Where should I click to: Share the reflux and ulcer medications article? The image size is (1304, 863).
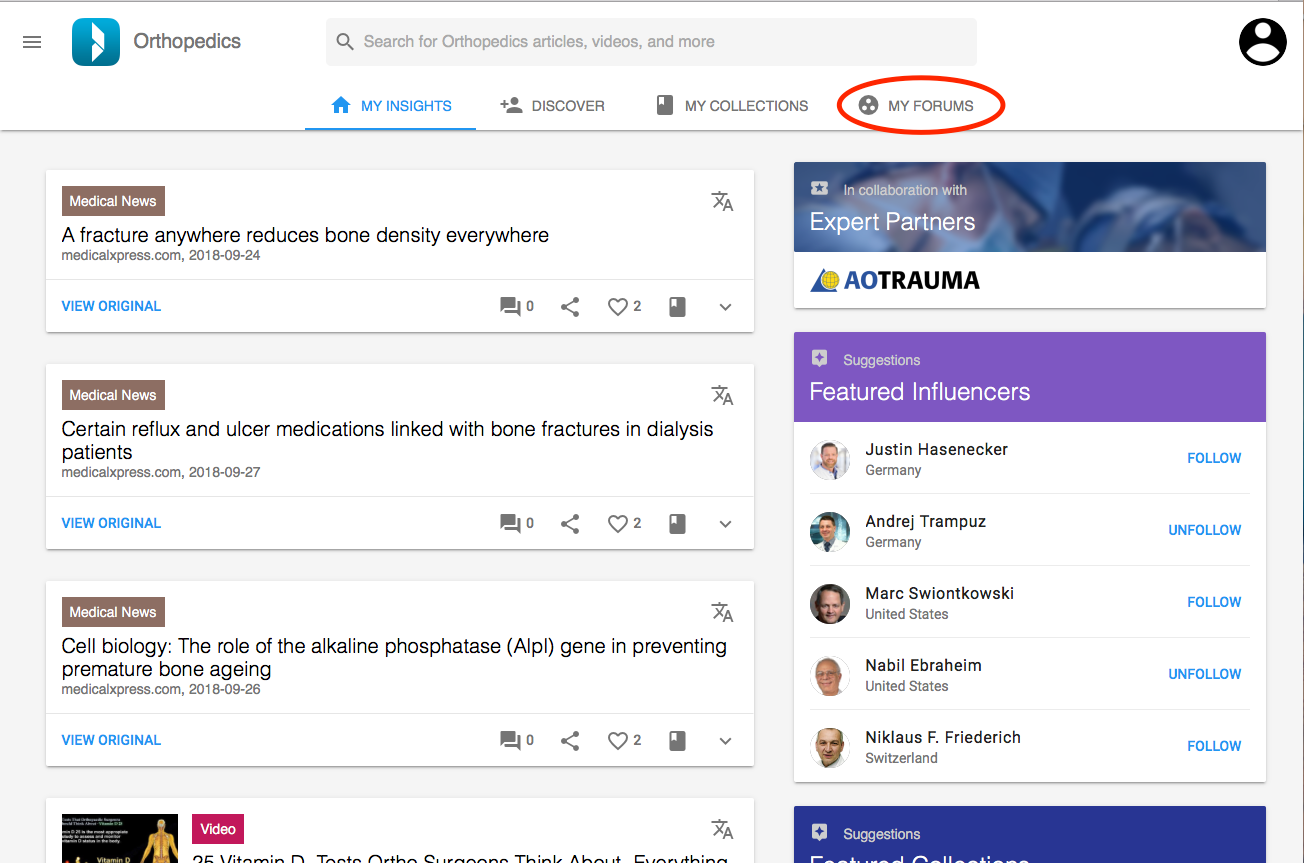[570, 524]
